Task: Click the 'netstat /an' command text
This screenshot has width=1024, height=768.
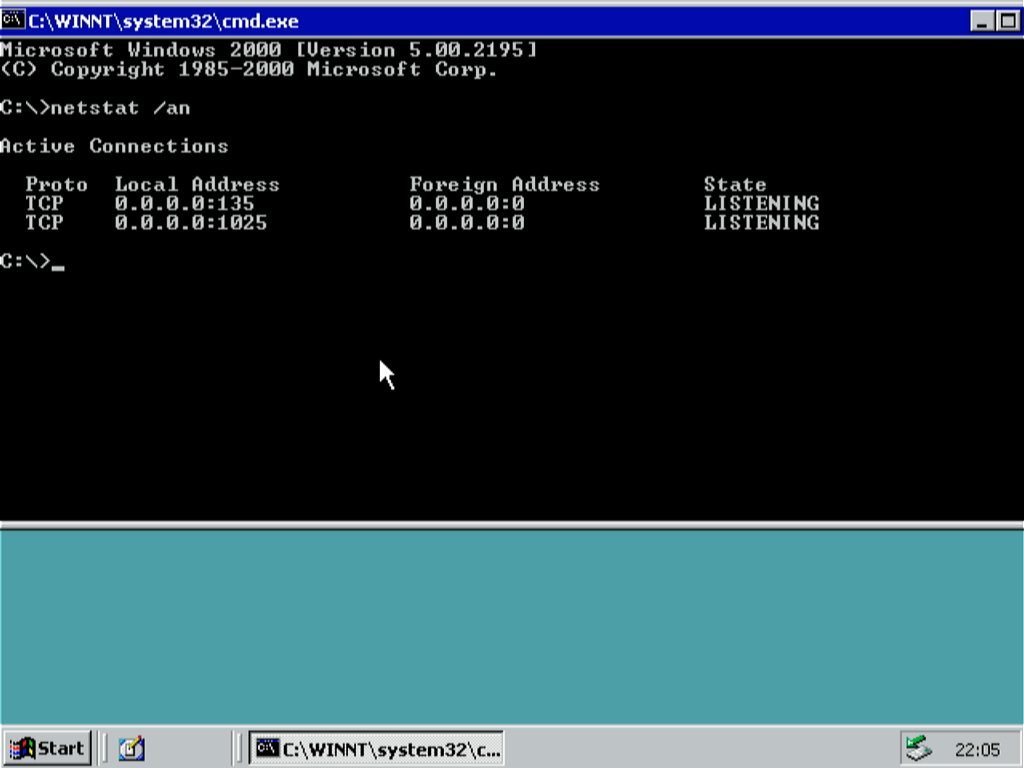Action: coord(120,108)
